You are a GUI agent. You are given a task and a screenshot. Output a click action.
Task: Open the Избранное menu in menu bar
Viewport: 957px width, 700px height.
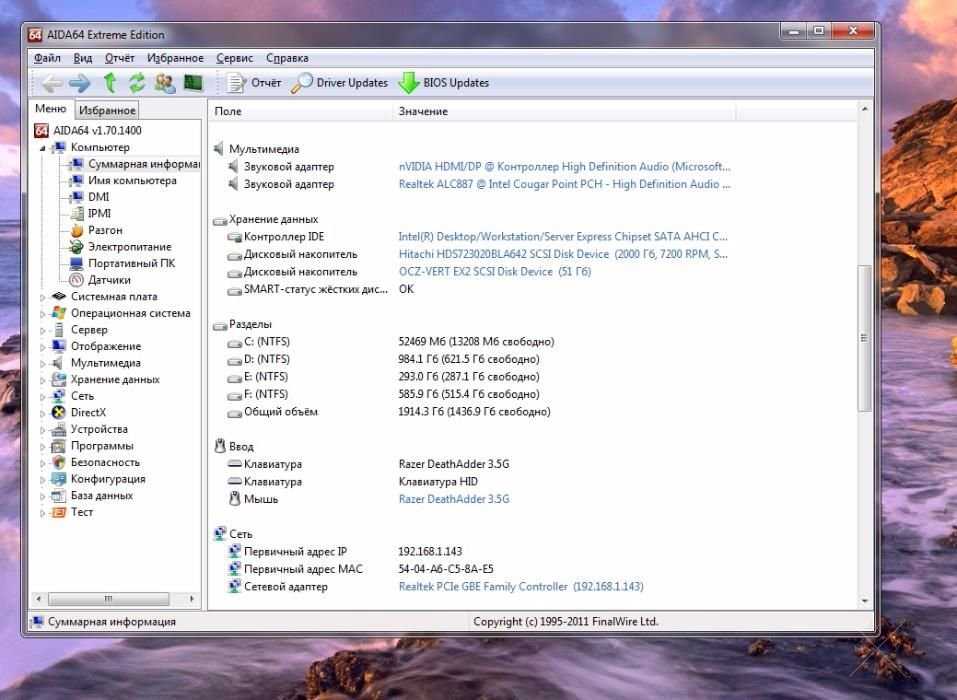click(175, 58)
